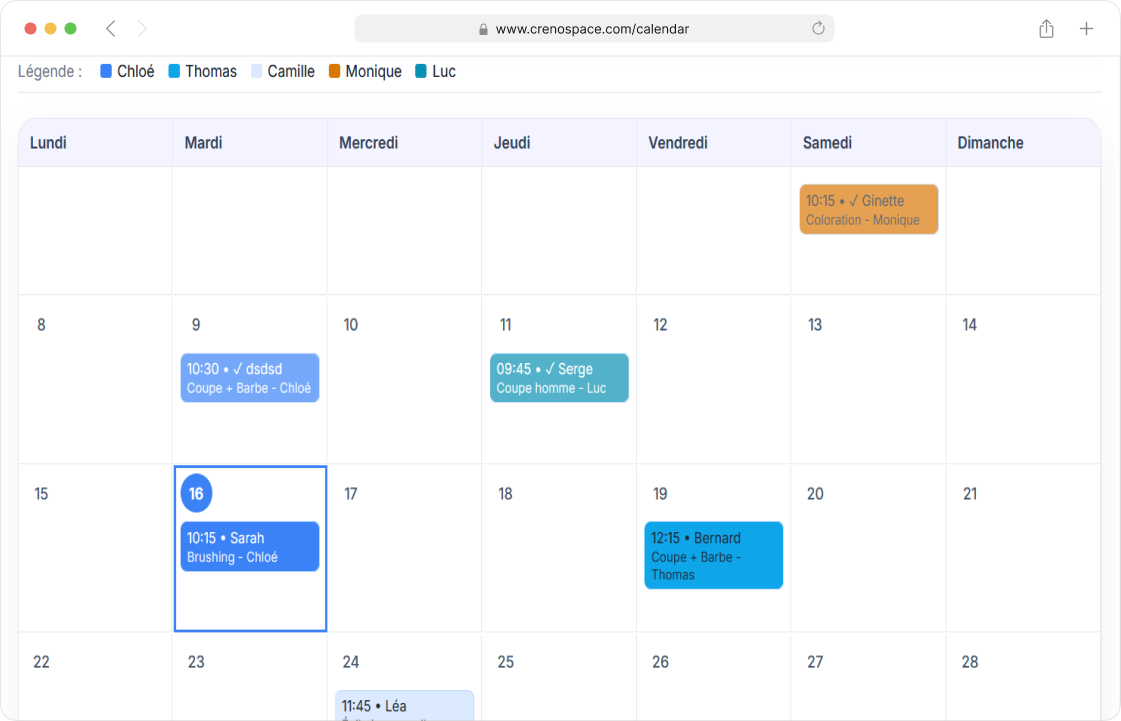Select the Sarah Brushing appointment
This screenshot has width=1121, height=721.
pos(249,547)
